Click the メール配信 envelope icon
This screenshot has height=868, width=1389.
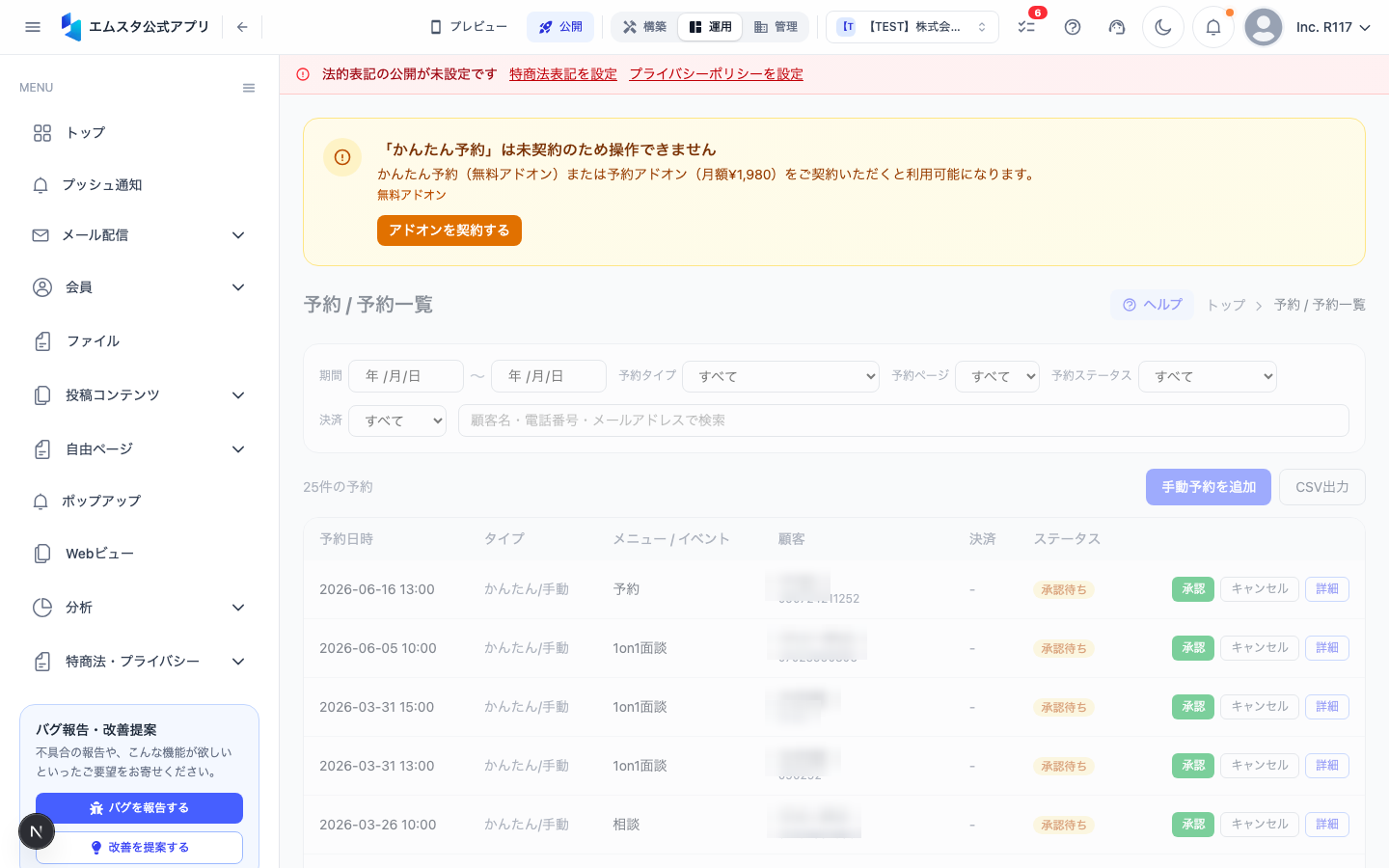(41, 235)
